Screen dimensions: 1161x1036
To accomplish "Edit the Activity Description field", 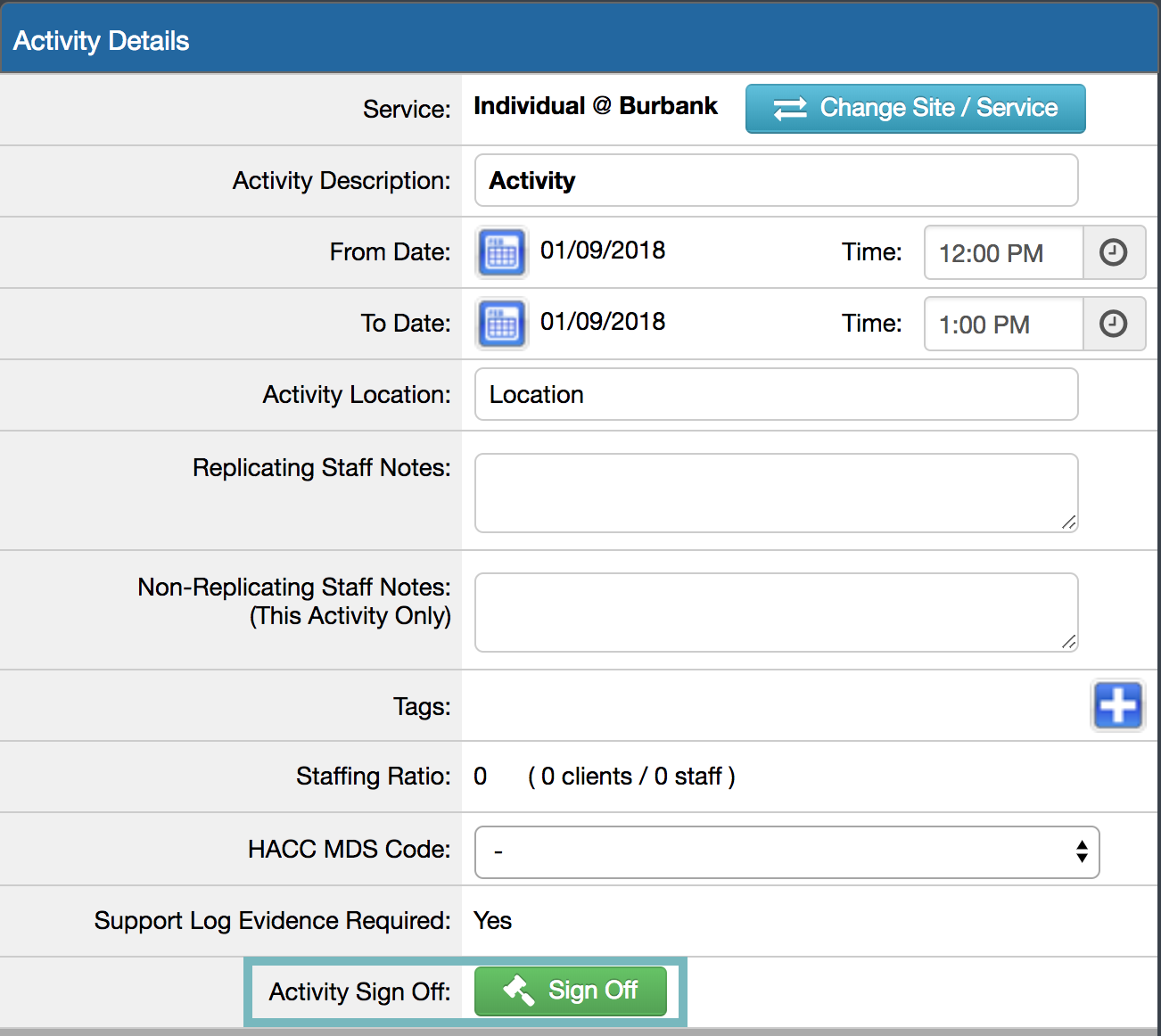I will click(776, 180).
